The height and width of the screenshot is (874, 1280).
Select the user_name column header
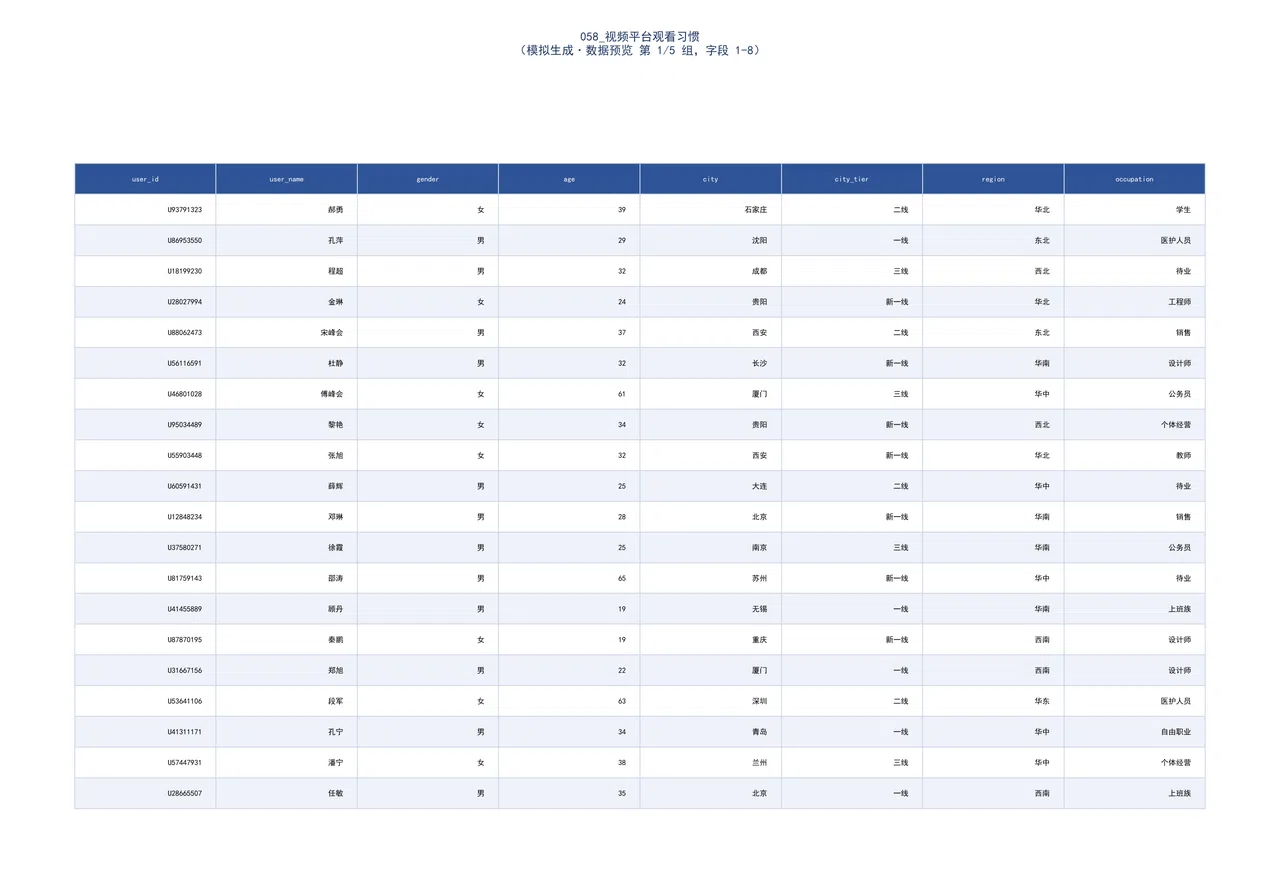tap(287, 179)
